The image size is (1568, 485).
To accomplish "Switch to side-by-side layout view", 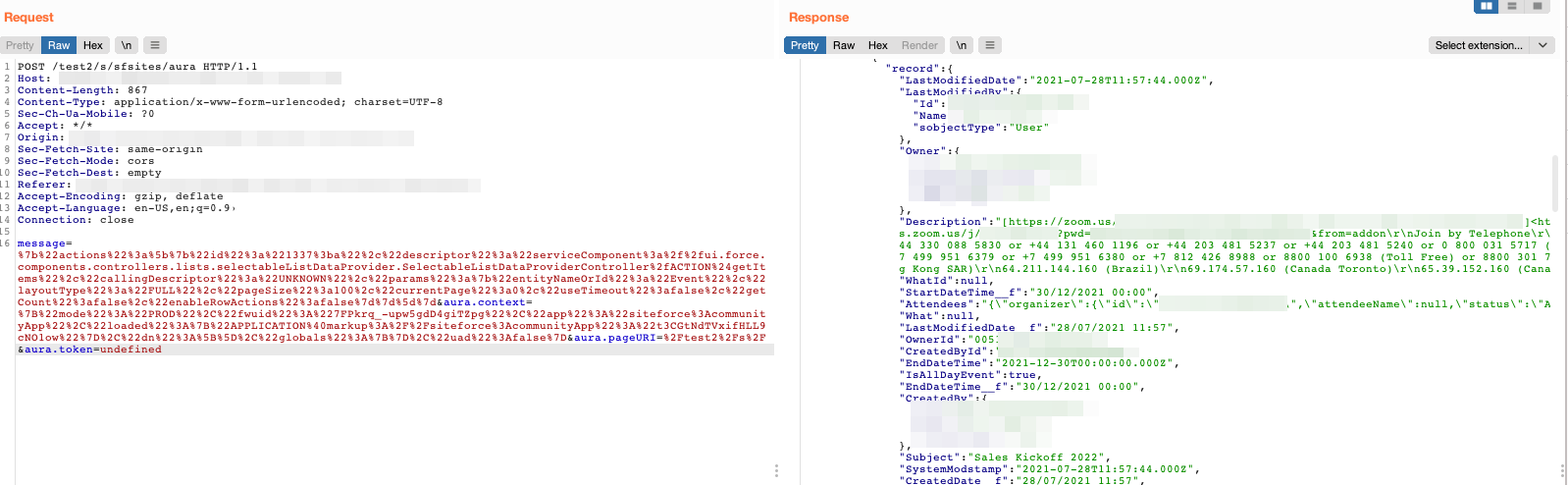I will 1487,6.
